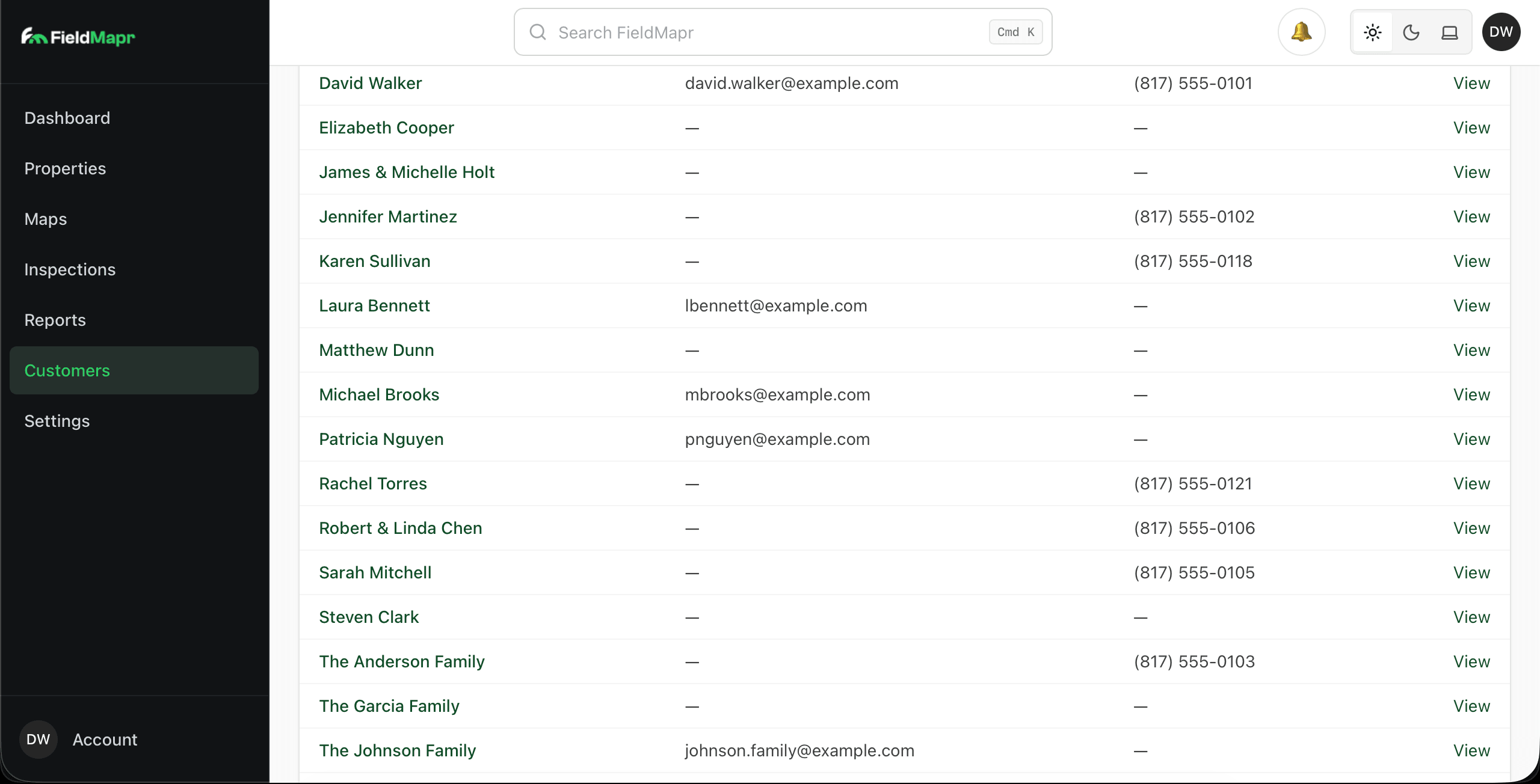Open Jennifer Martinez customer
The height and width of the screenshot is (784, 1540).
[x=388, y=216]
